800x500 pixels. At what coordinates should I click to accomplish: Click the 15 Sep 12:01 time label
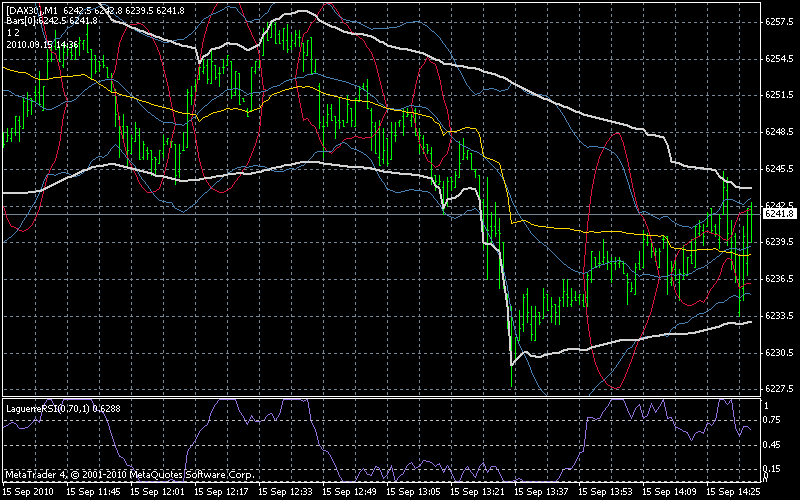pos(158,492)
